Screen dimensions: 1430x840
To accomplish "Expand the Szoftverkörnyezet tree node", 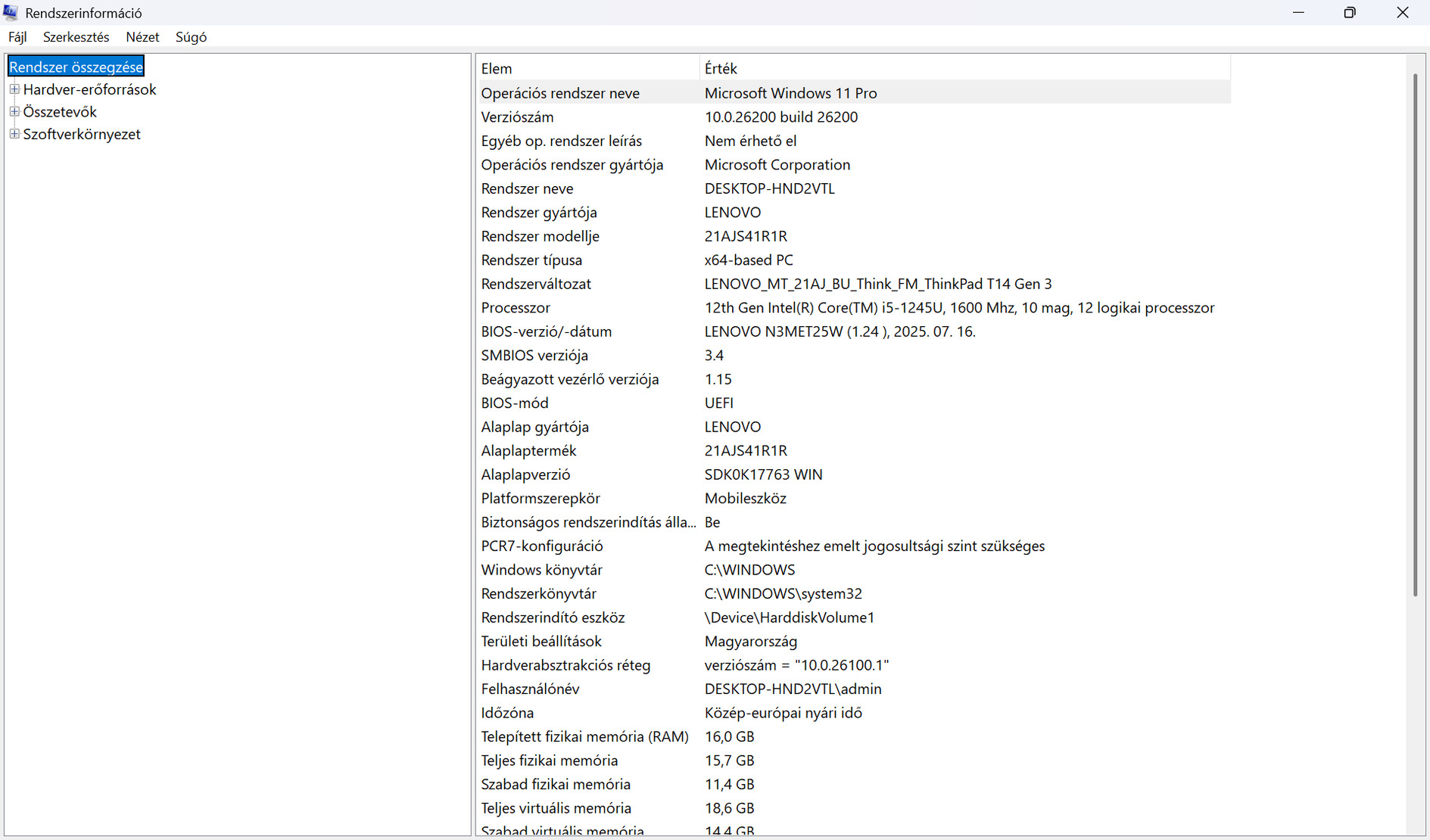I will (x=14, y=134).
